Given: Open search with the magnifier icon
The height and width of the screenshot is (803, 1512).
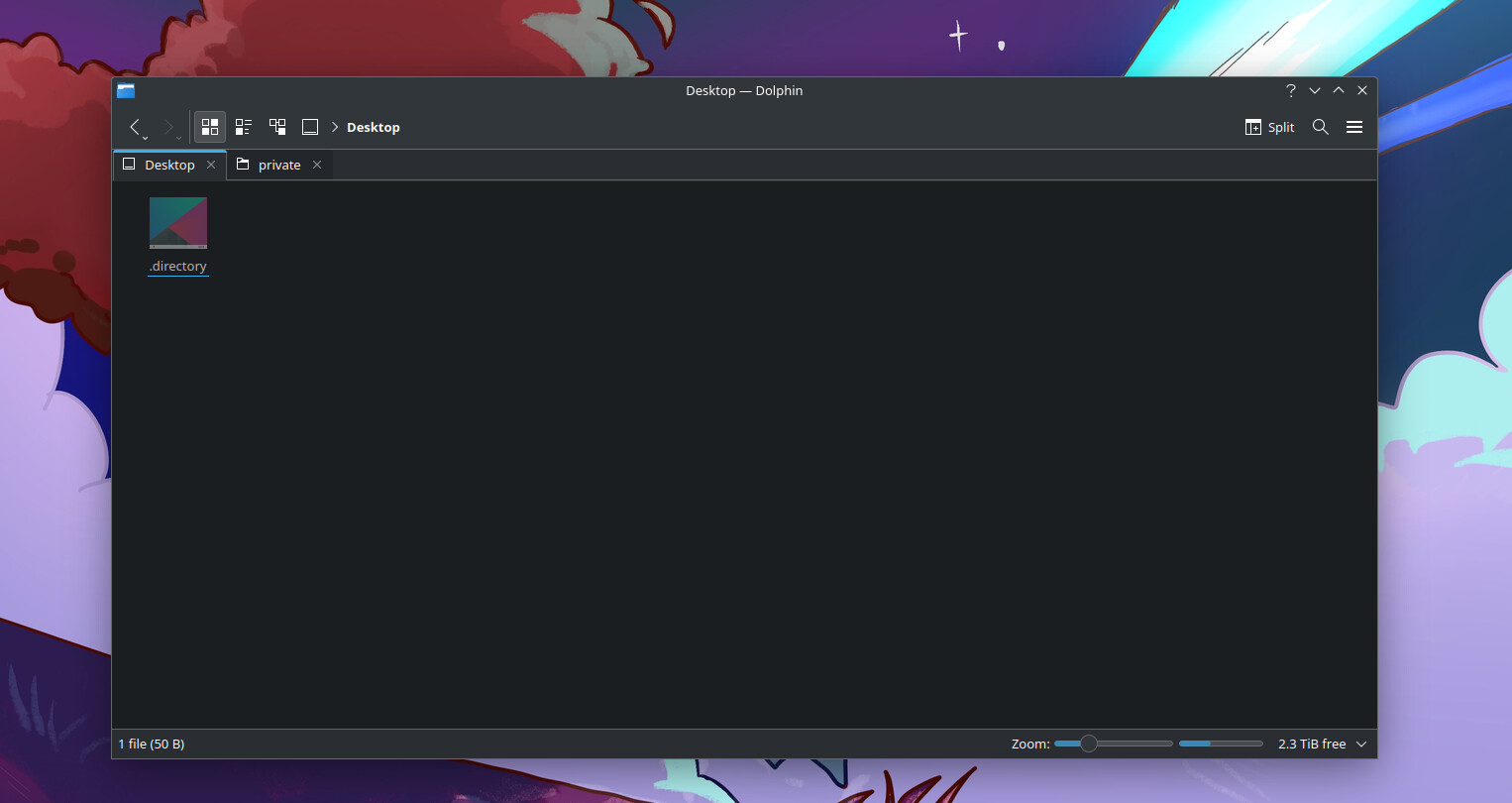Looking at the screenshot, I should [x=1320, y=127].
